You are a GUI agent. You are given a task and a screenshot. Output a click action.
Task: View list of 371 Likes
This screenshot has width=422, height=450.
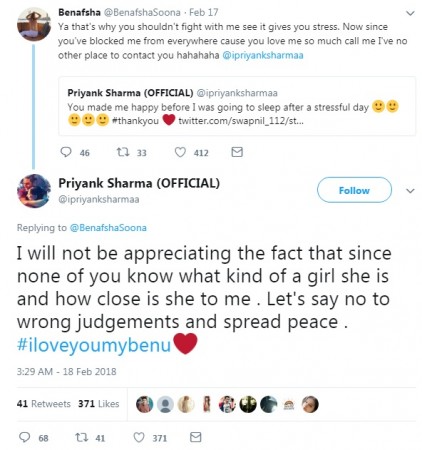(x=99, y=404)
